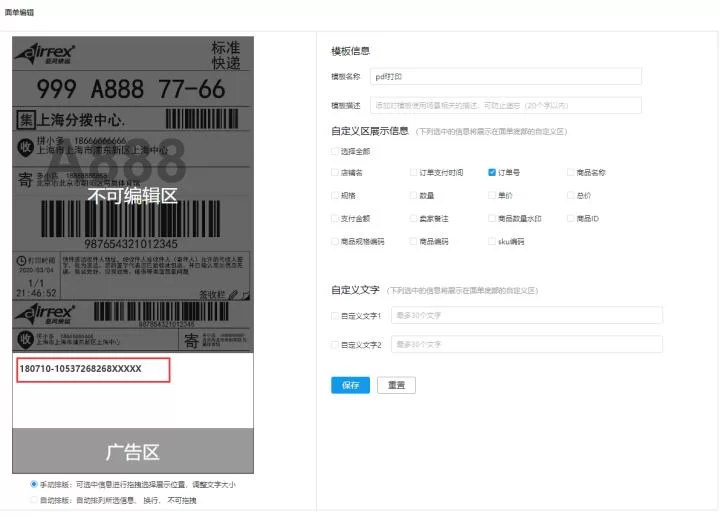Check the 选择全部 select-all checkbox
720x517 pixels.
pyautogui.click(x=335, y=151)
